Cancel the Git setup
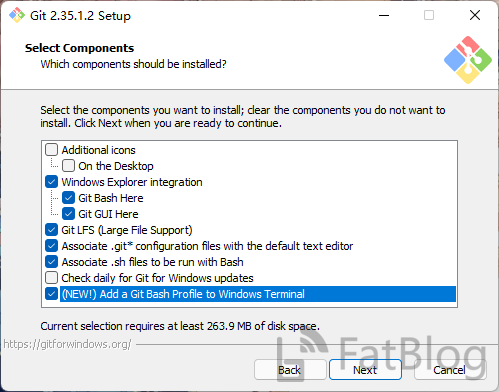This screenshot has width=499, height=392. tap(450, 370)
